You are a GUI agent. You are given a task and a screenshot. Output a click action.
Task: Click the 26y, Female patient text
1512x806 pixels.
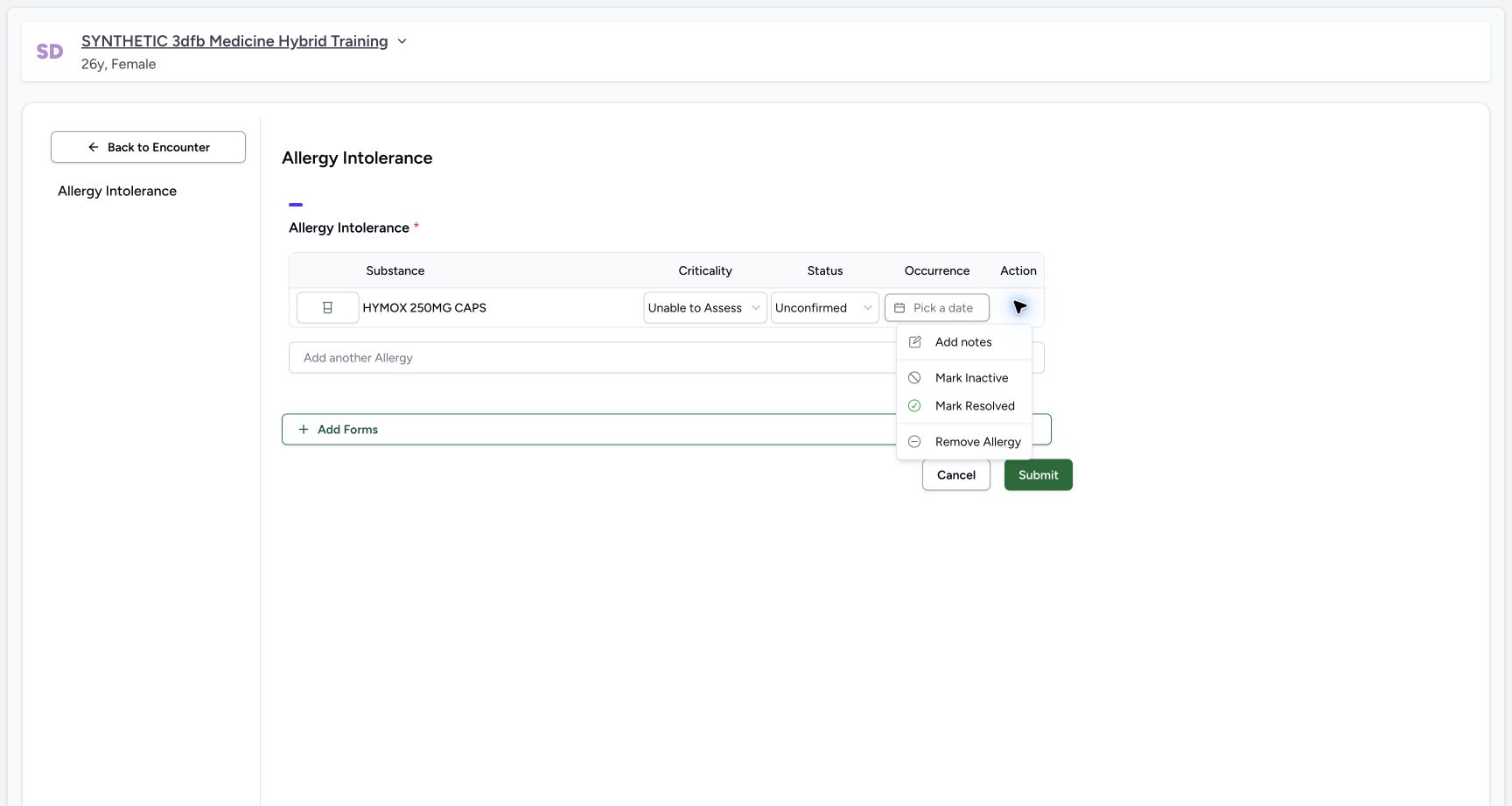pyautogui.click(x=119, y=64)
